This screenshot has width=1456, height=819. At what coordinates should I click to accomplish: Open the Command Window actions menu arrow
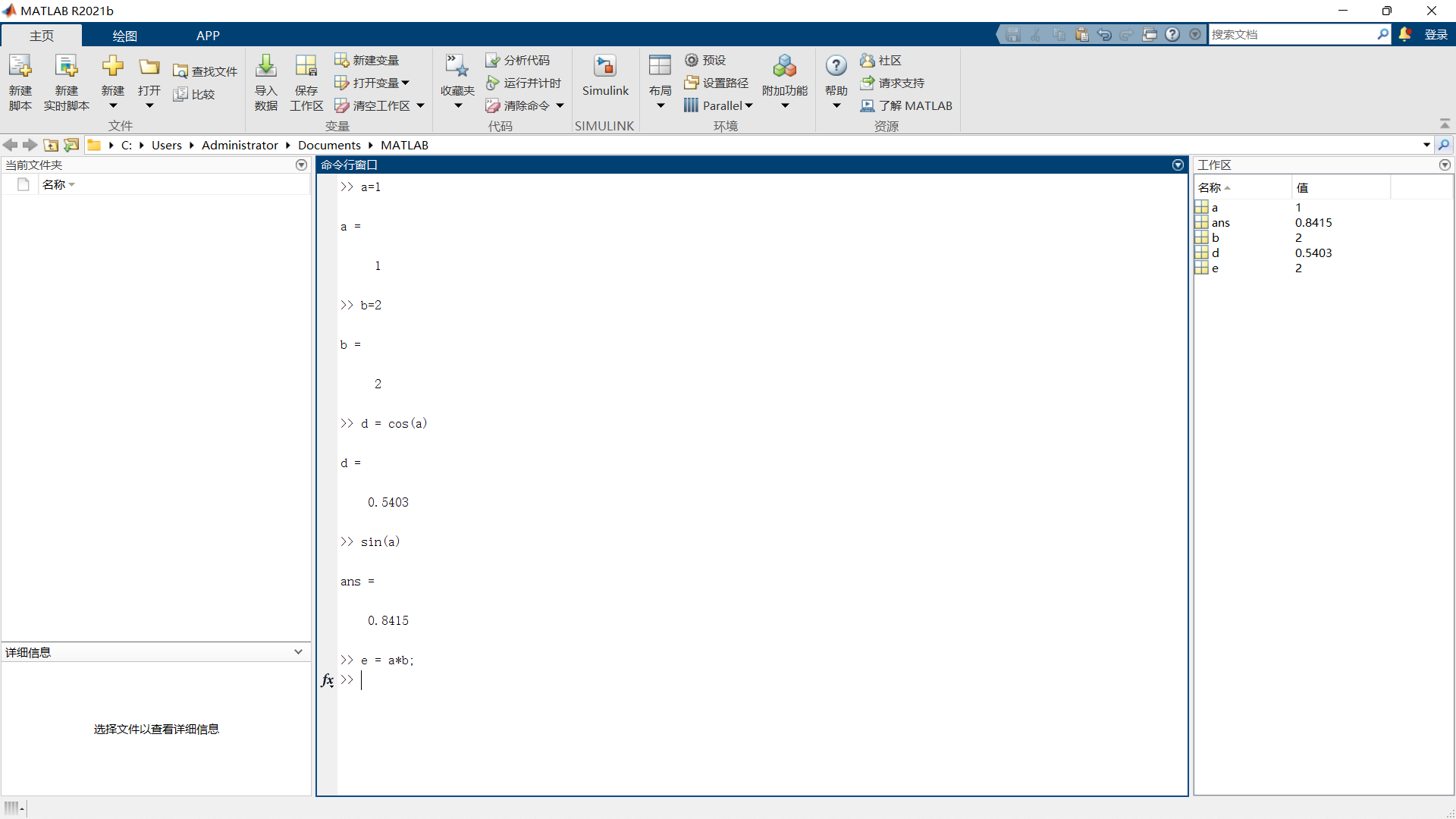(x=1178, y=165)
